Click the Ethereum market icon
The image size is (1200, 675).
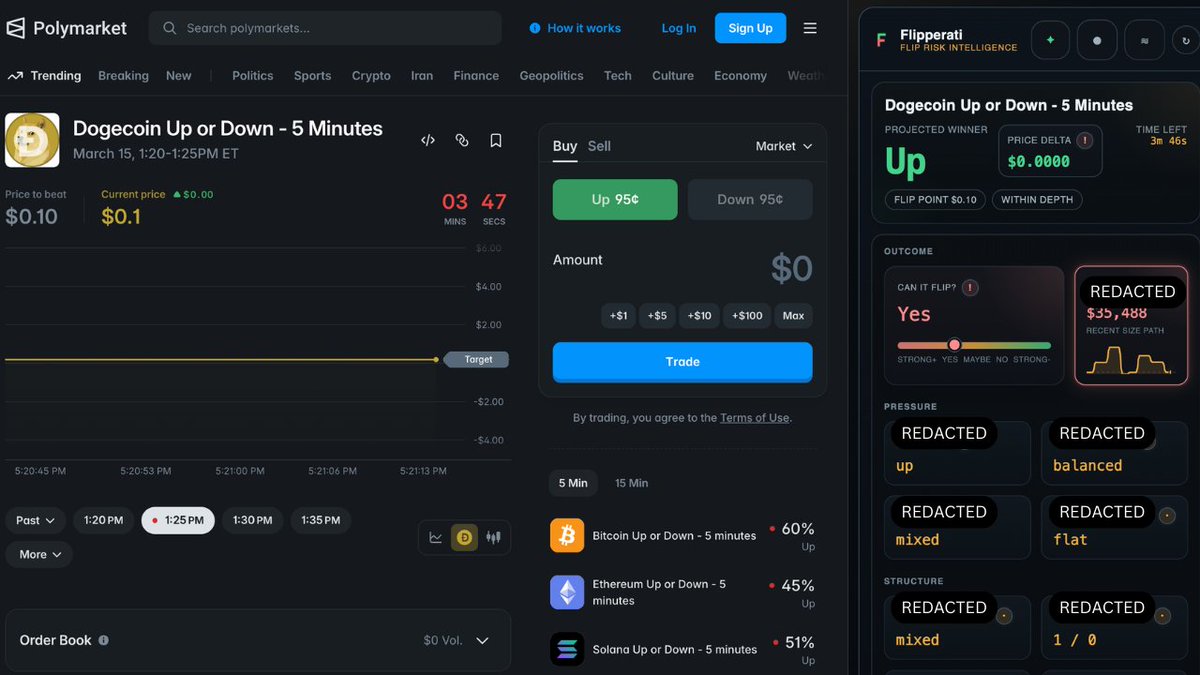click(567, 592)
